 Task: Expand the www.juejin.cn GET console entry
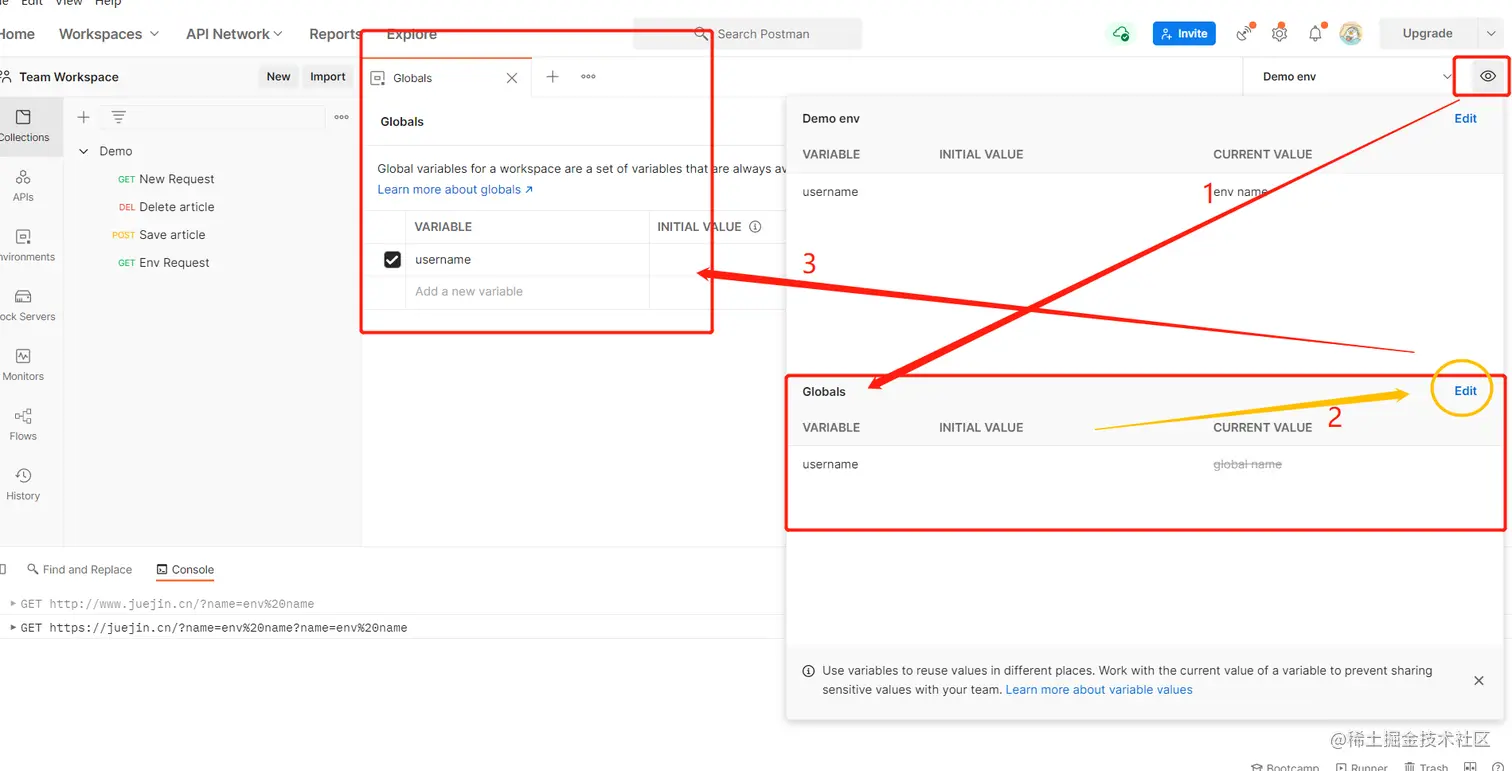13,604
